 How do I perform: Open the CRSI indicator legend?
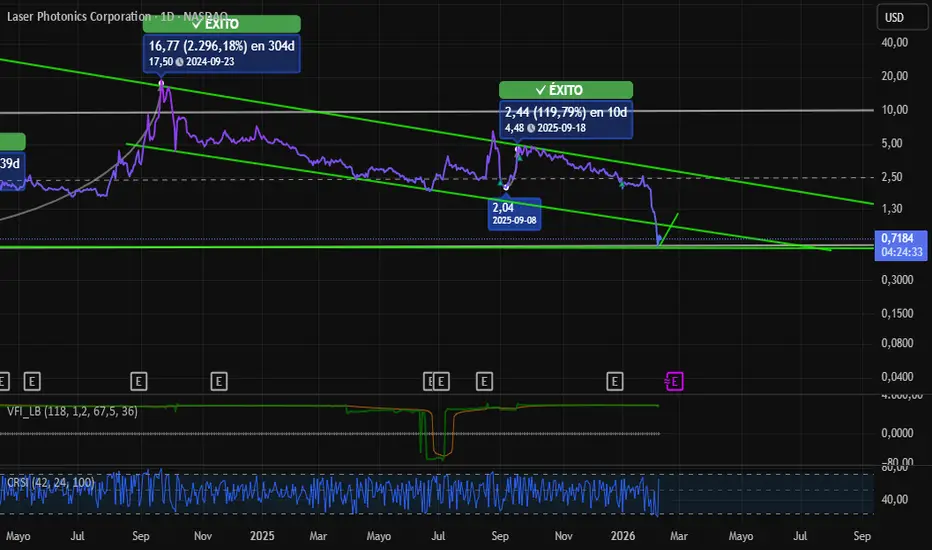(x=51, y=482)
